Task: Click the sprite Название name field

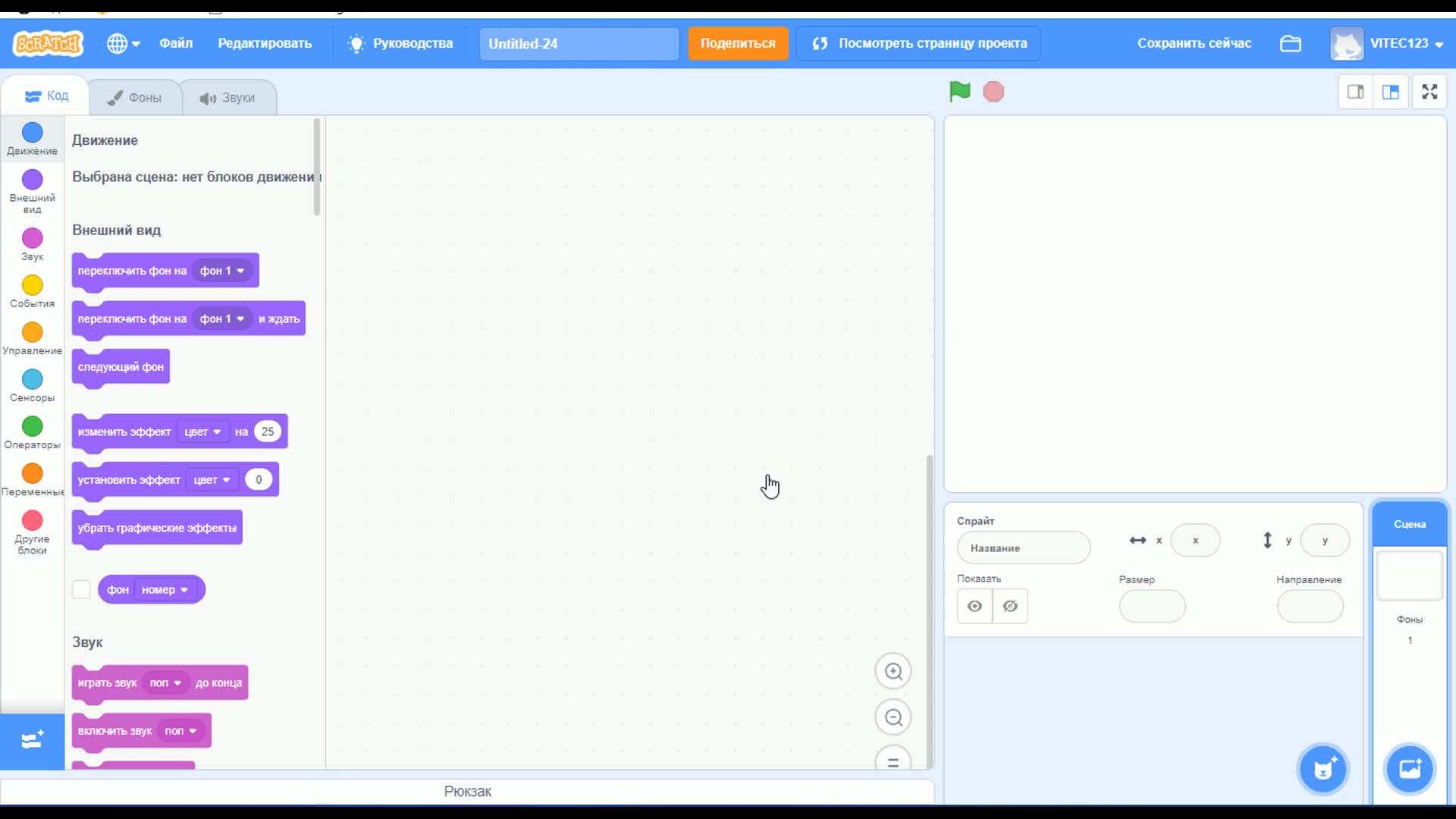Action: click(1023, 548)
